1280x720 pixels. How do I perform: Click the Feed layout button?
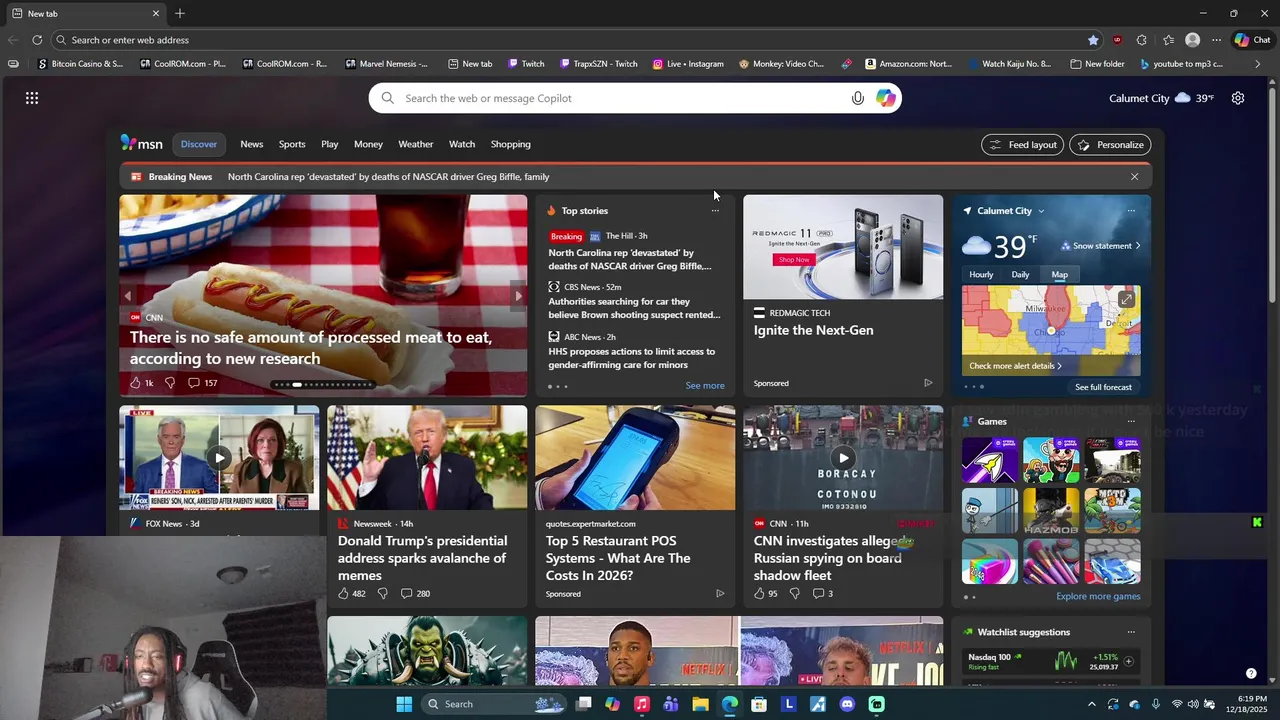click(x=1023, y=145)
